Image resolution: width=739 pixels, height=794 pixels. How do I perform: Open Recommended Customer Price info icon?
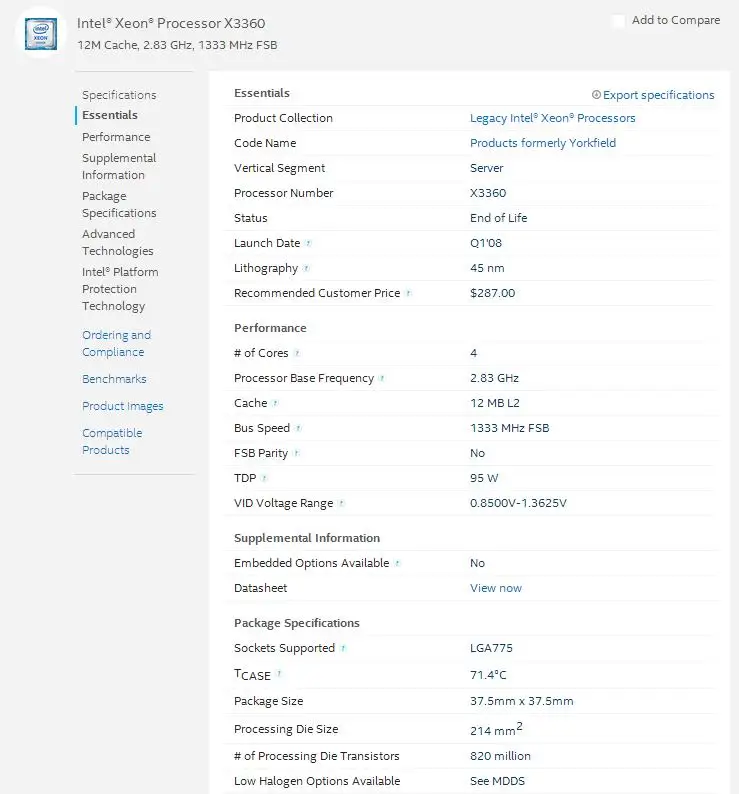pos(408,293)
